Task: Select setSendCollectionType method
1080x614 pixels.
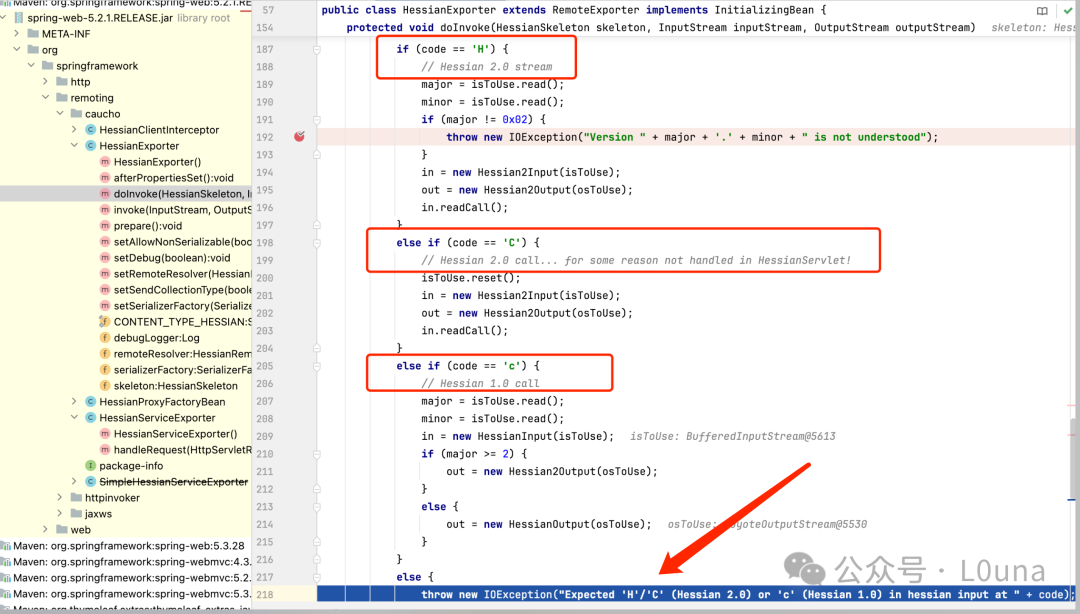Action: pos(183,289)
